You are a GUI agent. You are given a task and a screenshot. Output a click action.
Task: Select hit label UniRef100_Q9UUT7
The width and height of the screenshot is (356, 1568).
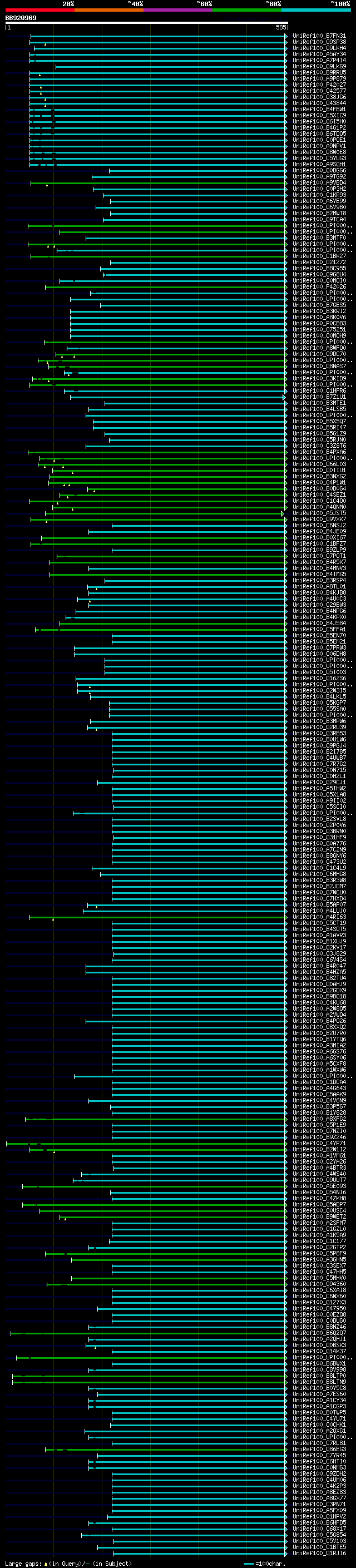click(x=319, y=1180)
